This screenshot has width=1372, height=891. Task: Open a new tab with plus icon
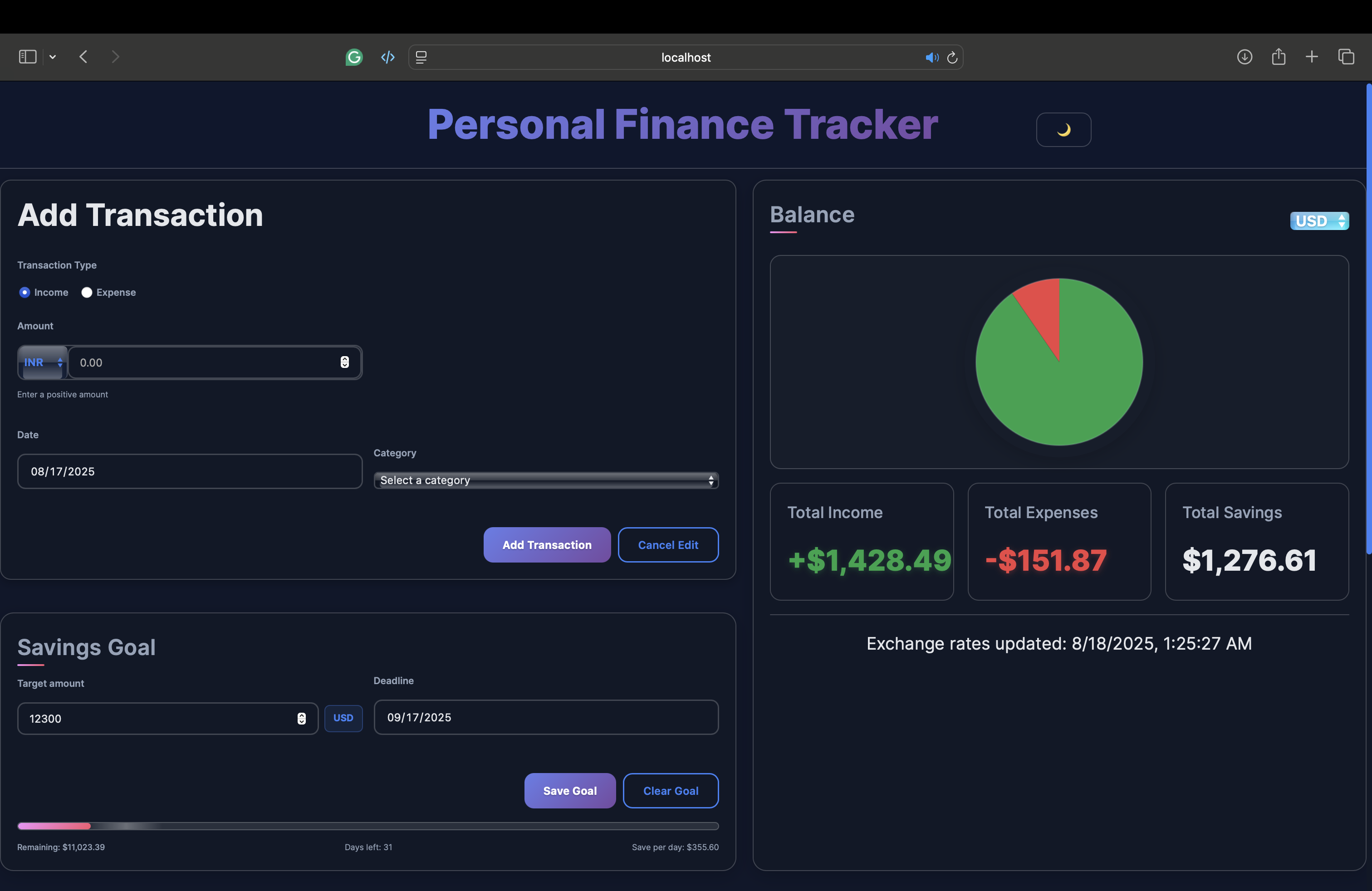1312,56
